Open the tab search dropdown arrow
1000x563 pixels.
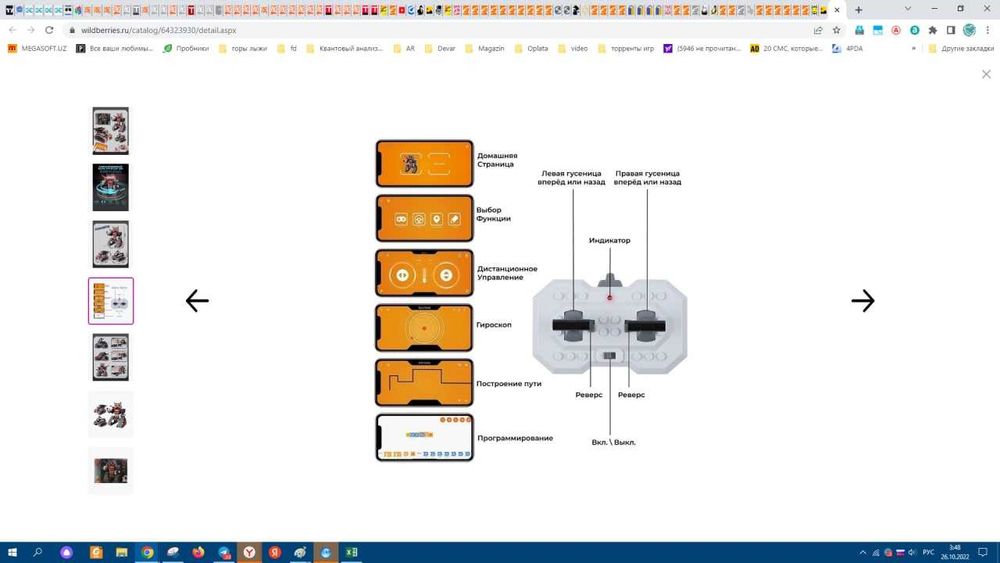(908, 10)
